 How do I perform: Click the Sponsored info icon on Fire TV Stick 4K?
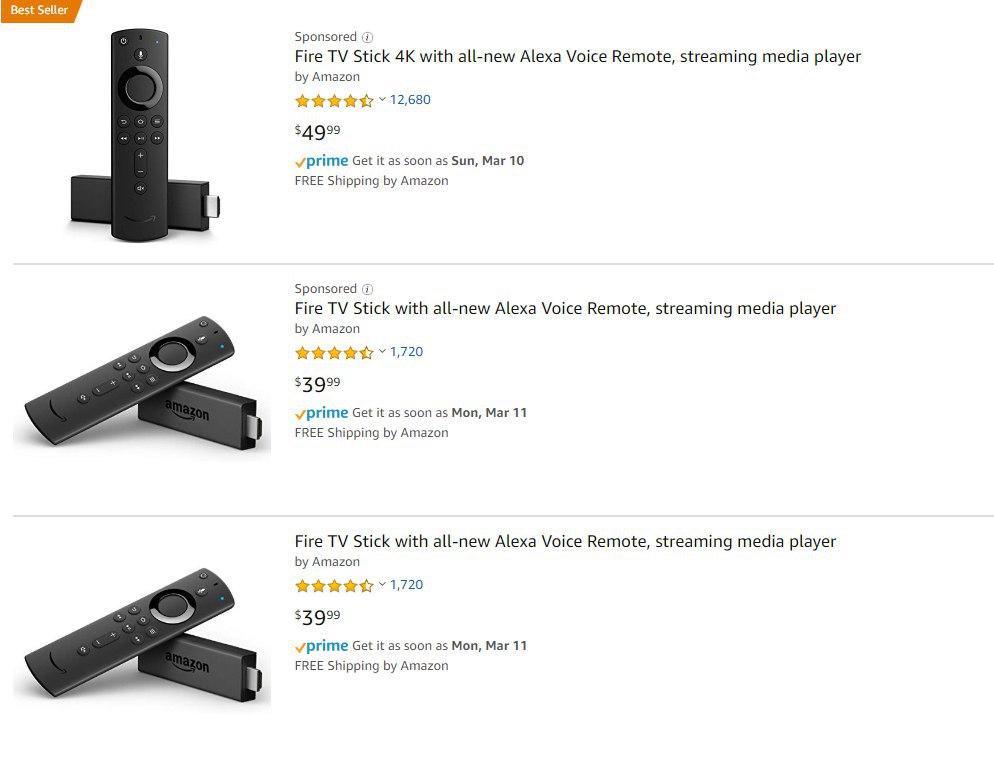pyautogui.click(x=367, y=37)
